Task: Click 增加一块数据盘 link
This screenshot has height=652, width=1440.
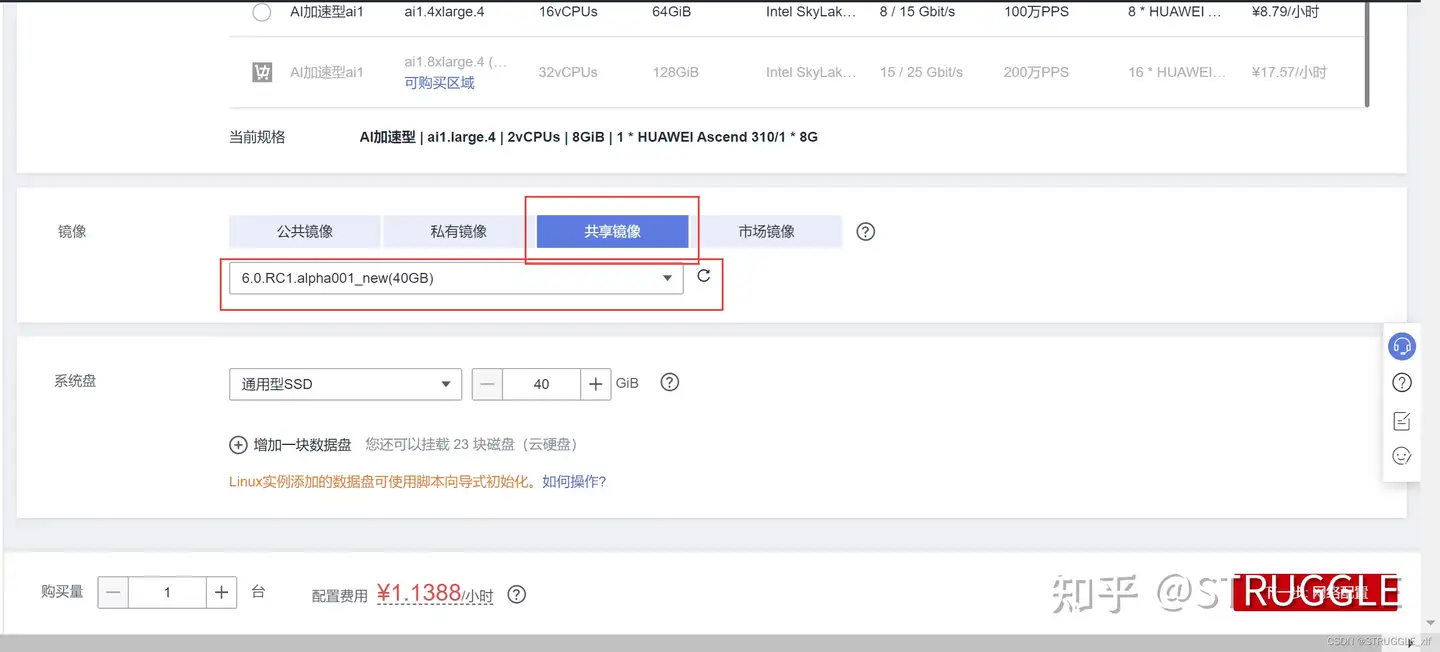Action: click(x=303, y=445)
